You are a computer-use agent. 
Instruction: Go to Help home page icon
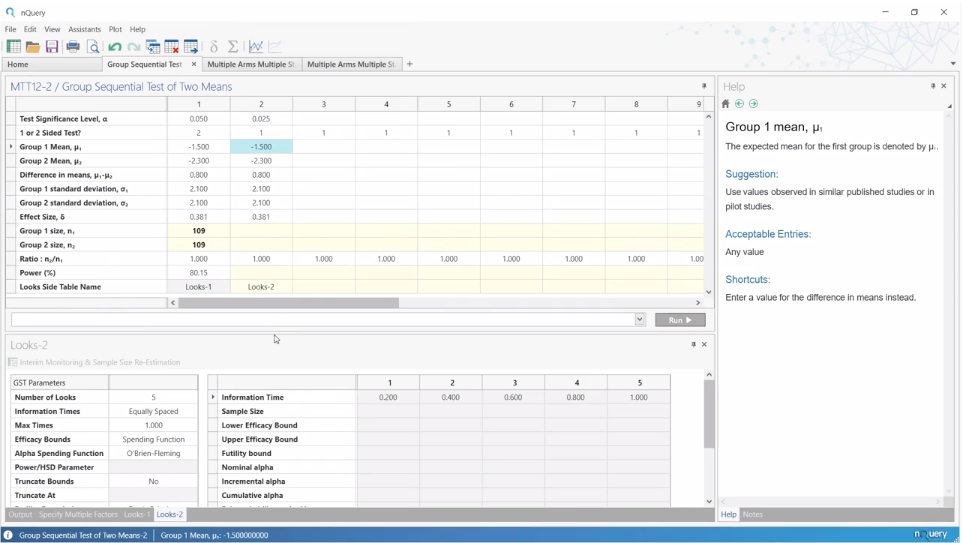726,104
